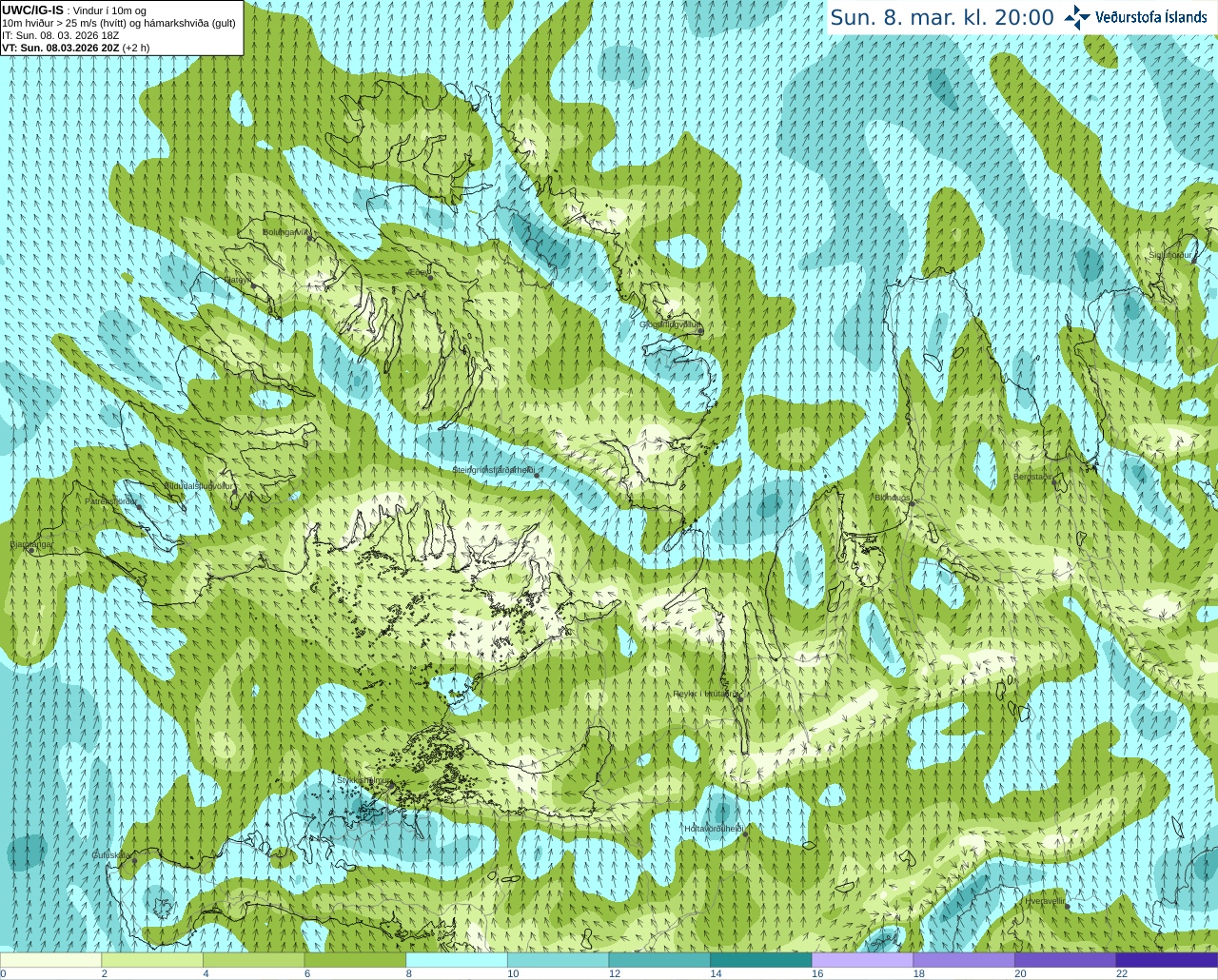Select the Stykkishólmur station label

[x=363, y=780]
